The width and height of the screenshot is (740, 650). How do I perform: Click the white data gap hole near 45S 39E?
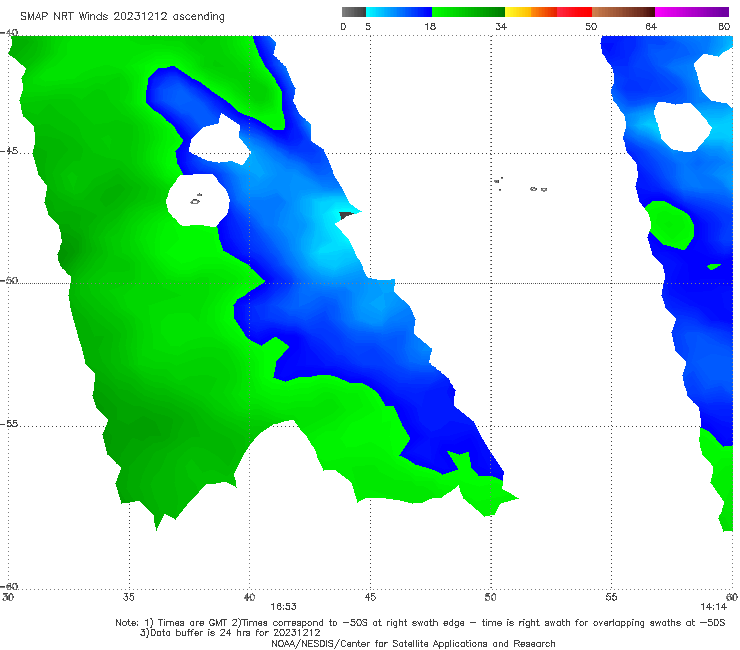pyautogui.click(x=219, y=140)
